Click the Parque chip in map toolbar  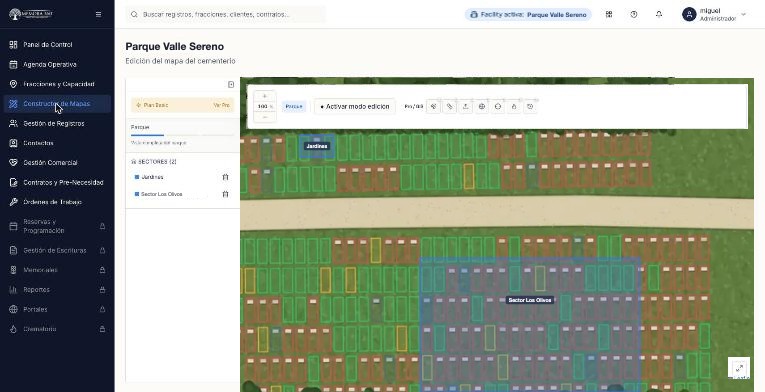pyautogui.click(x=294, y=106)
